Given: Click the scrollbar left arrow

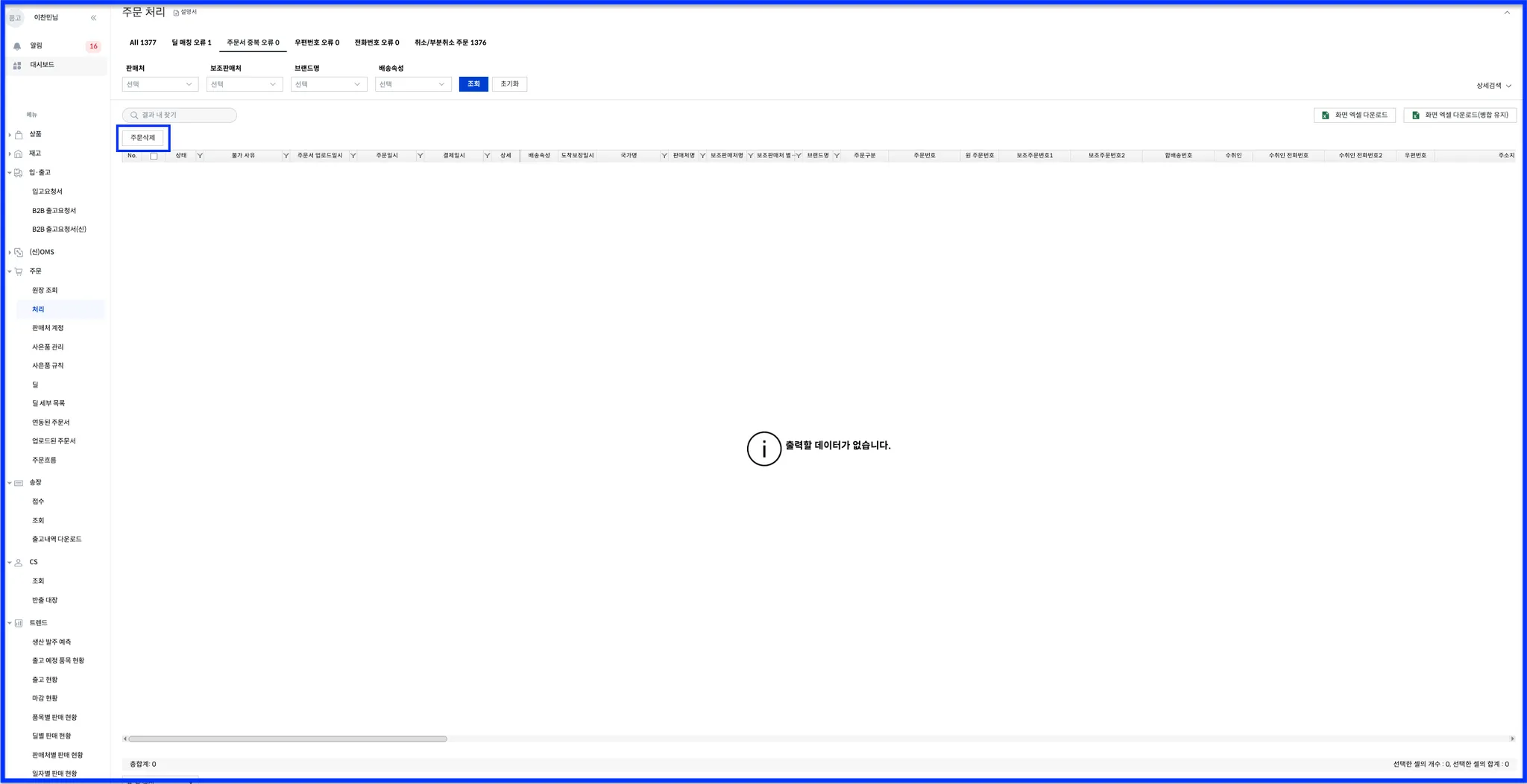Looking at the screenshot, I should point(125,739).
